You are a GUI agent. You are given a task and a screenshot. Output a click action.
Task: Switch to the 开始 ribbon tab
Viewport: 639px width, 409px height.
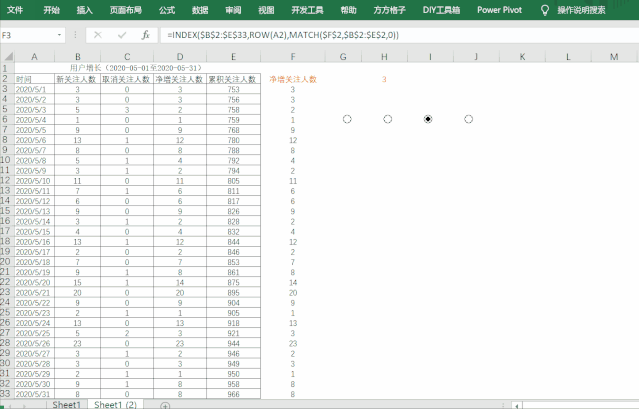tap(51, 10)
